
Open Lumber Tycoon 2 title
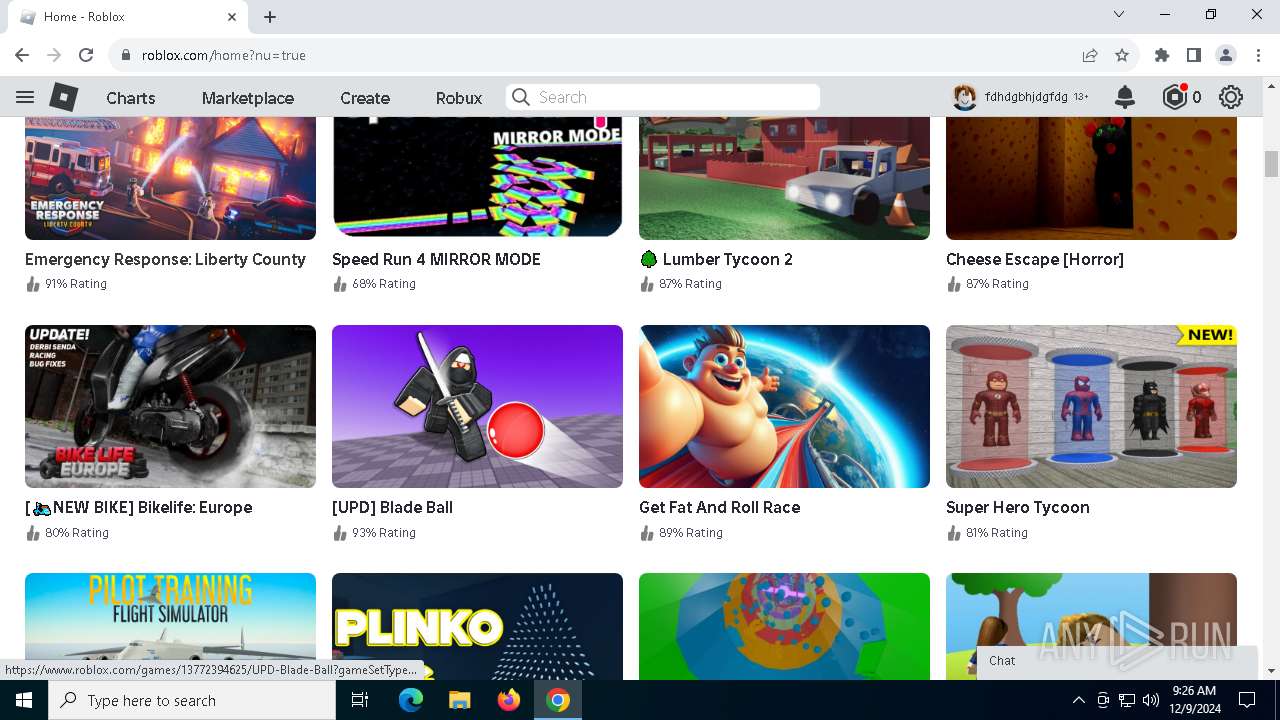[716, 259]
